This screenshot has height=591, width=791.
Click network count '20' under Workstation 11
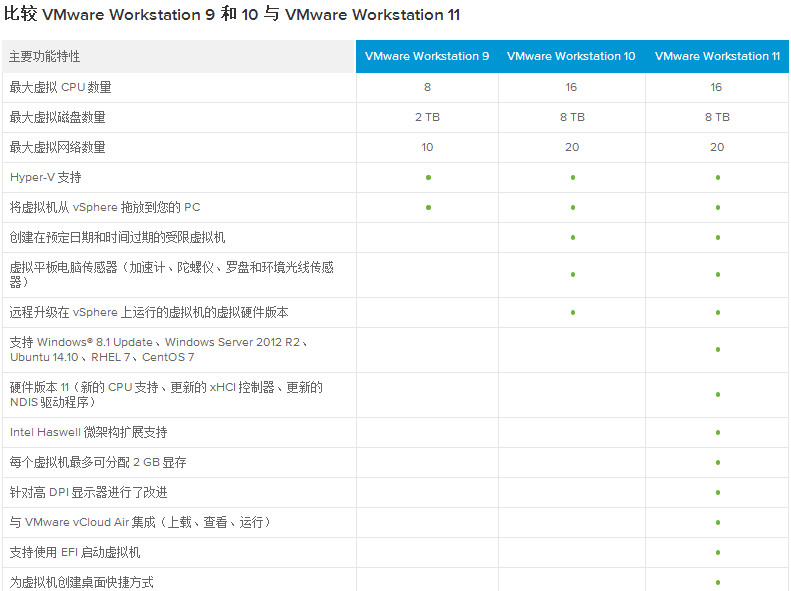click(x=717, y=147)
